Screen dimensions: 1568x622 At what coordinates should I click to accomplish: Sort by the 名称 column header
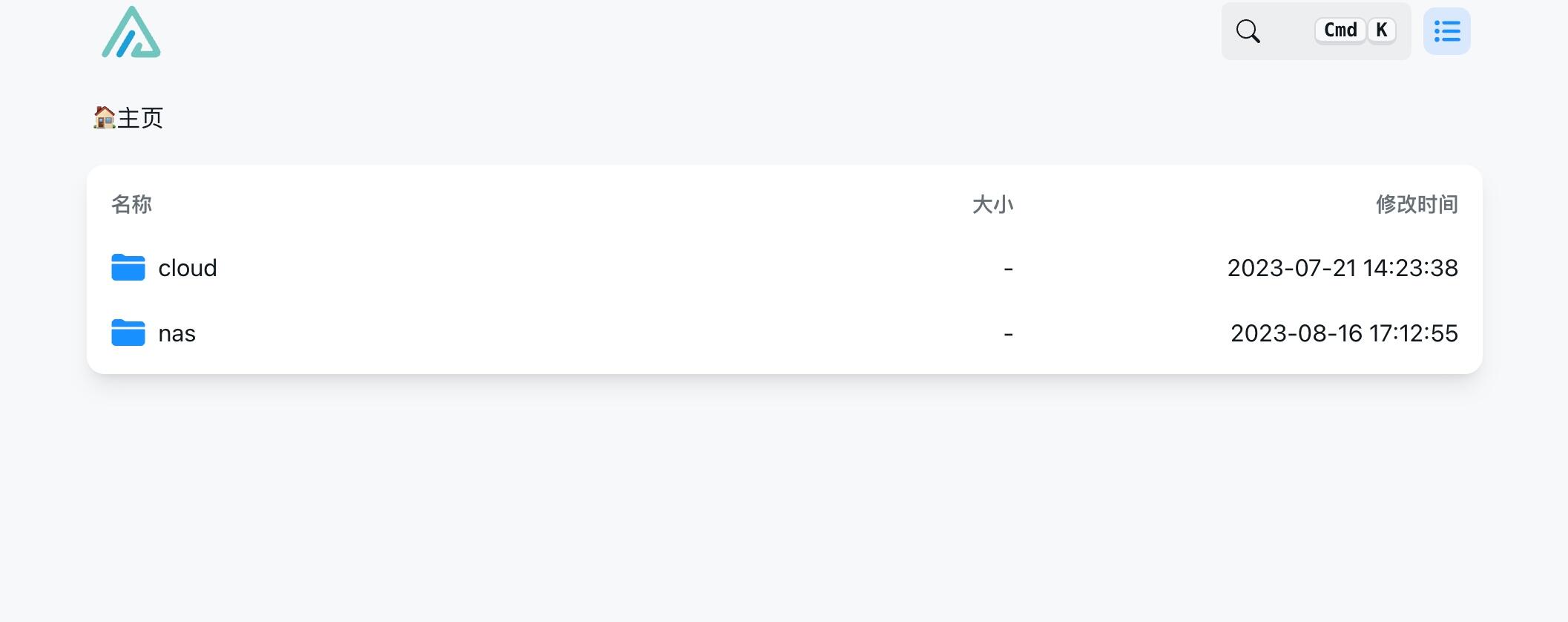(132, 204)
